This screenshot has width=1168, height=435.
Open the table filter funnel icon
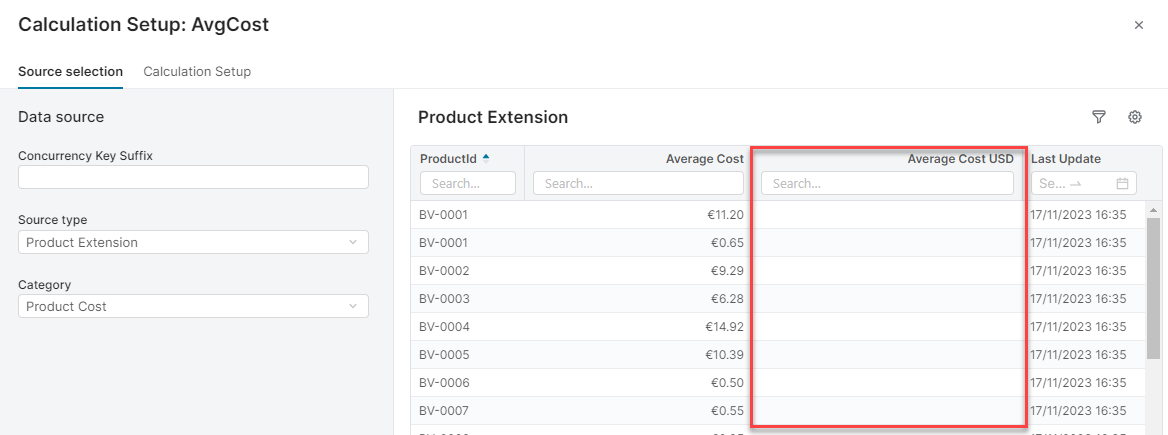coord(1099,117)
